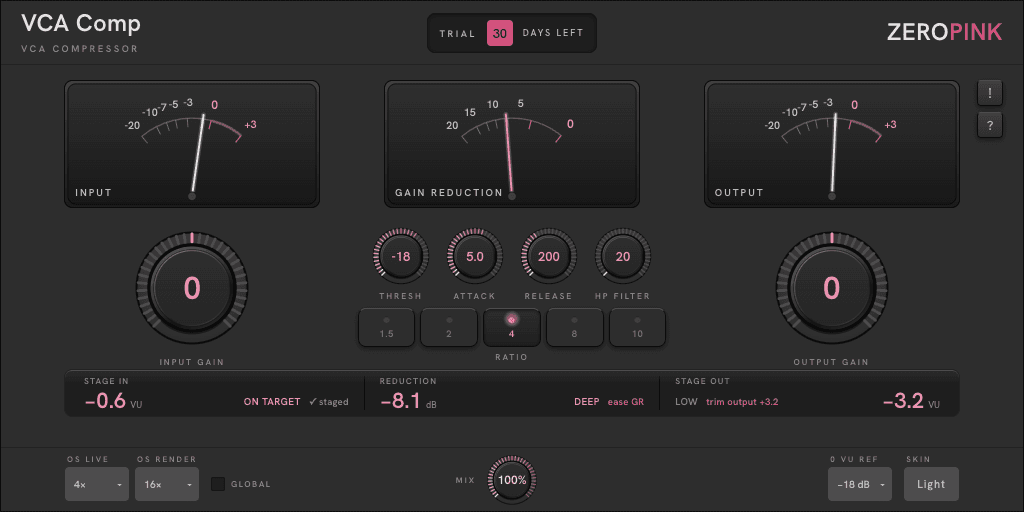1024x512 pixels.
Task: Open the OS RENDER 16× dropdown
Action: [167, 485]
